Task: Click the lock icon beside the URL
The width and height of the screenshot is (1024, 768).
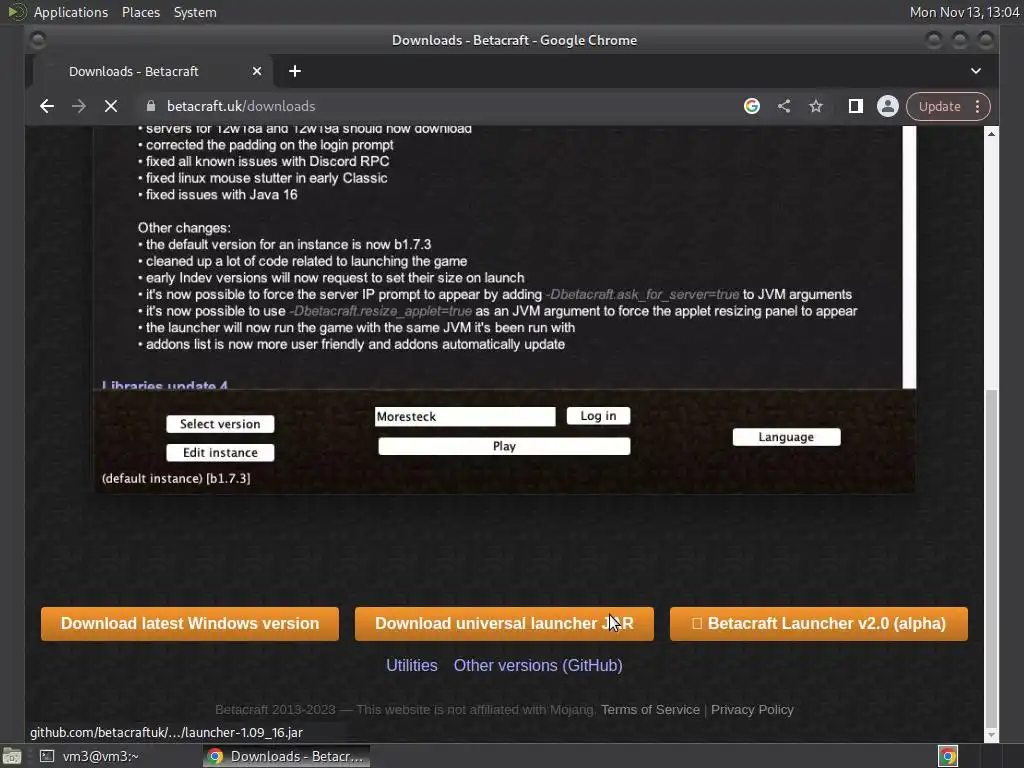Action: point(151,106)
